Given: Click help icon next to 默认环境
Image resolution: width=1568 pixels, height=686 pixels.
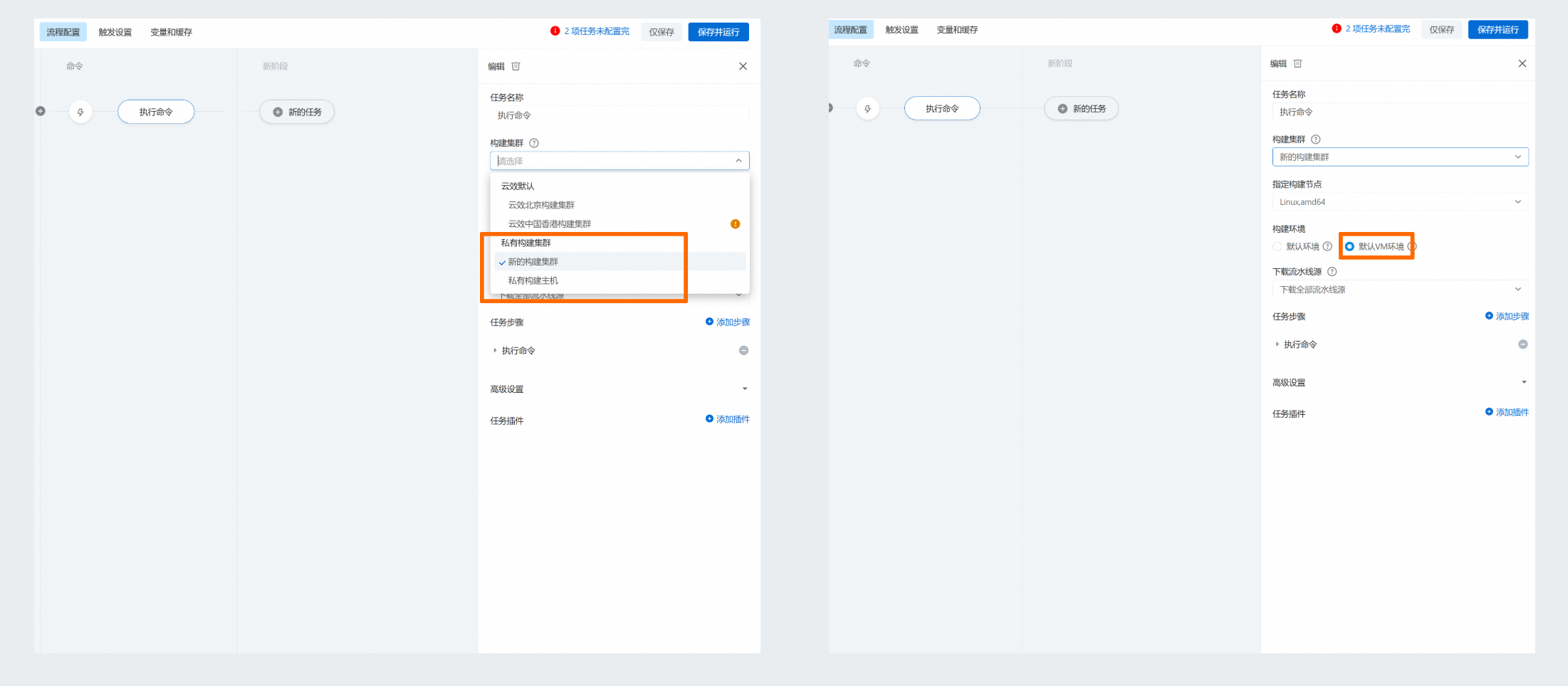Looking at the screenshot, I should click(1327, 246).
